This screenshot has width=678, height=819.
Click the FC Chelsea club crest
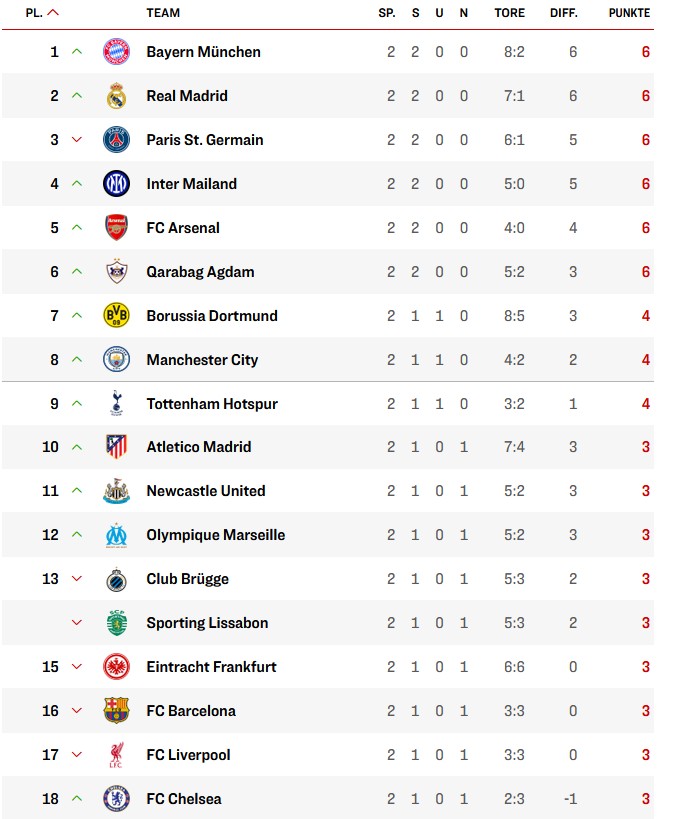point(117,799)
